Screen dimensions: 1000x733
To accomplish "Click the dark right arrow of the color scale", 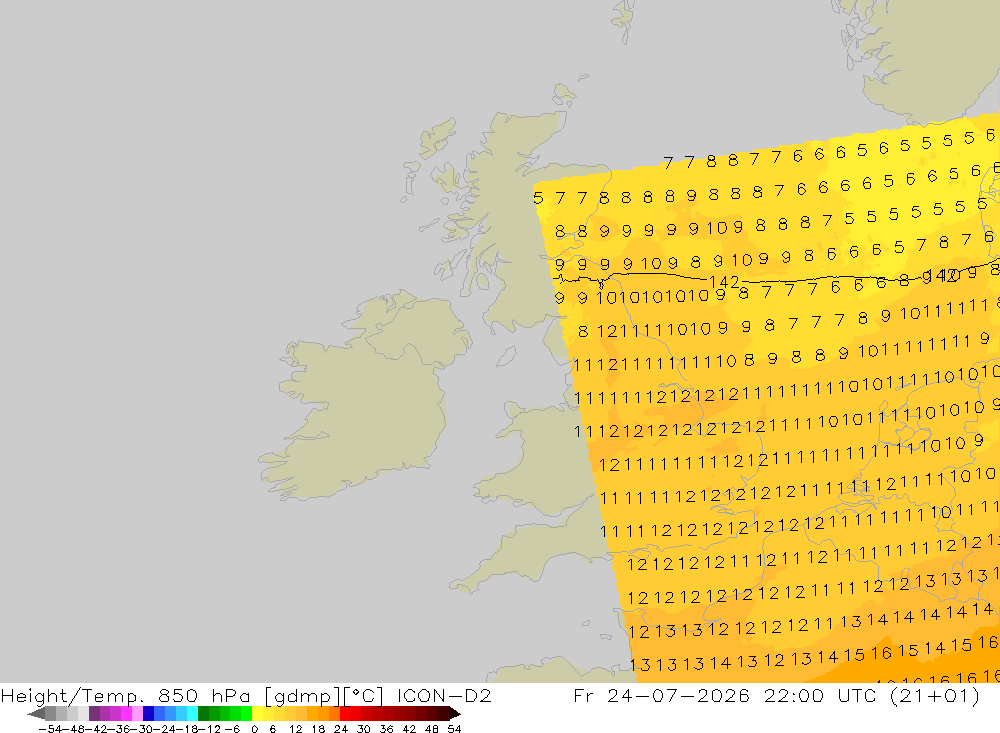I will 455,714.
